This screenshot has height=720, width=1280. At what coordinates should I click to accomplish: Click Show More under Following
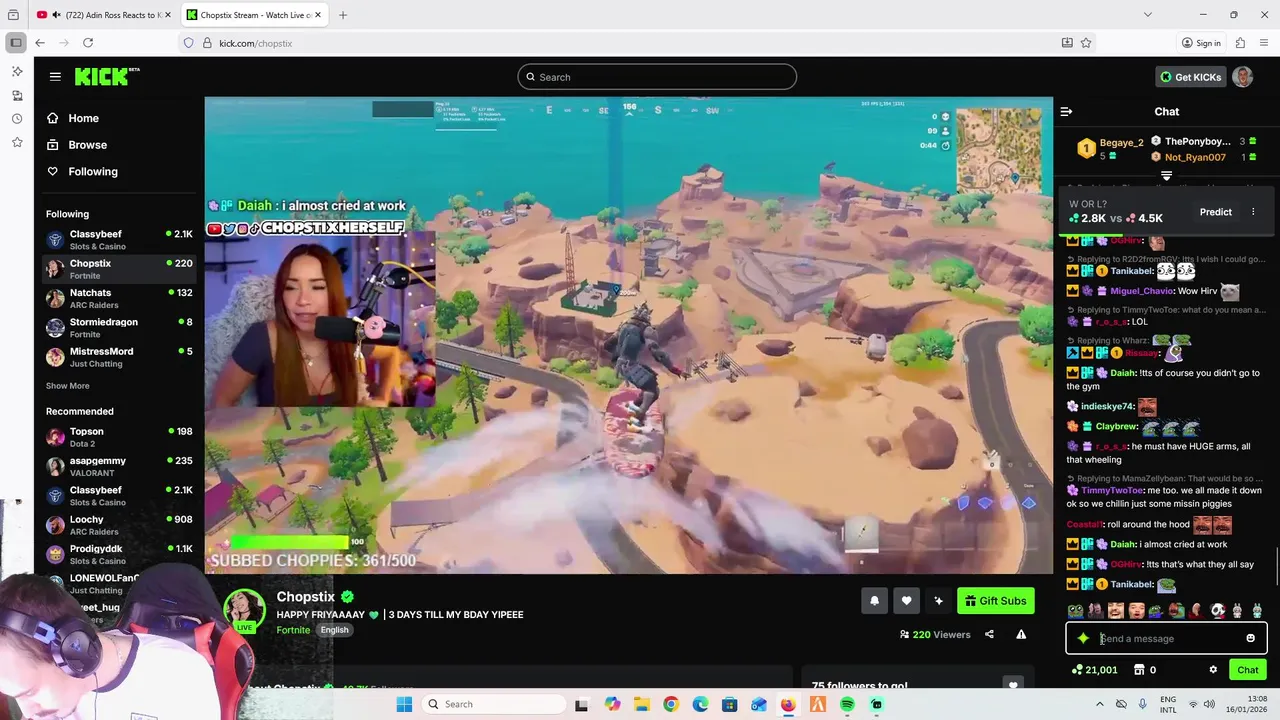[67, 386]
